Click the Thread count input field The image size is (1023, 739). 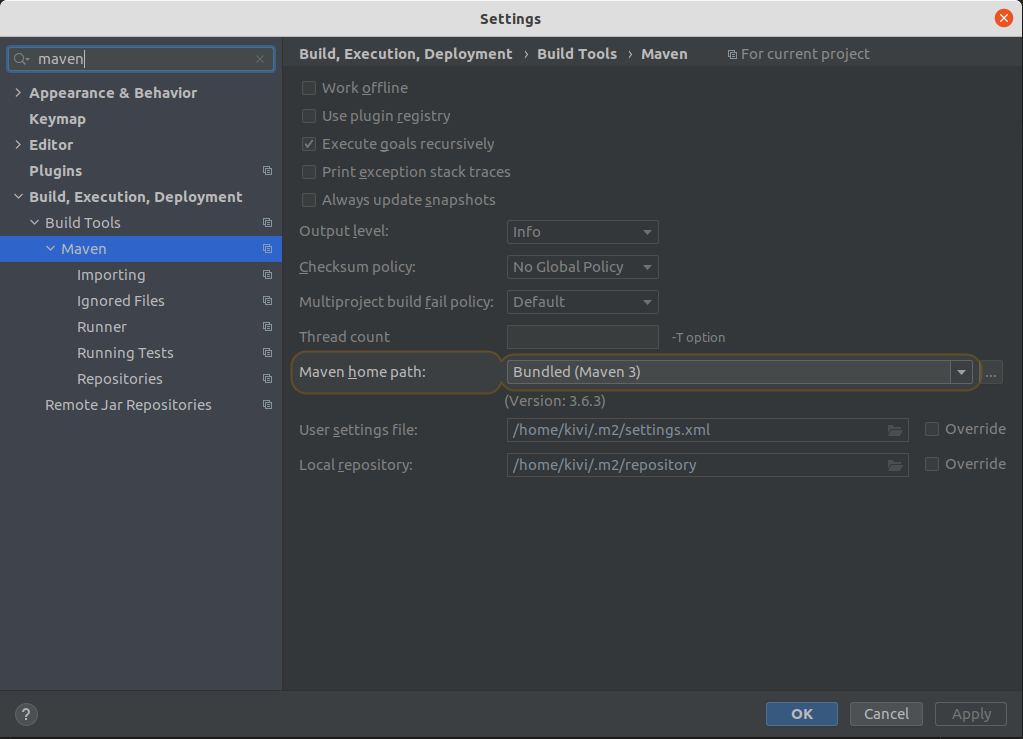(x=582, y=337)
